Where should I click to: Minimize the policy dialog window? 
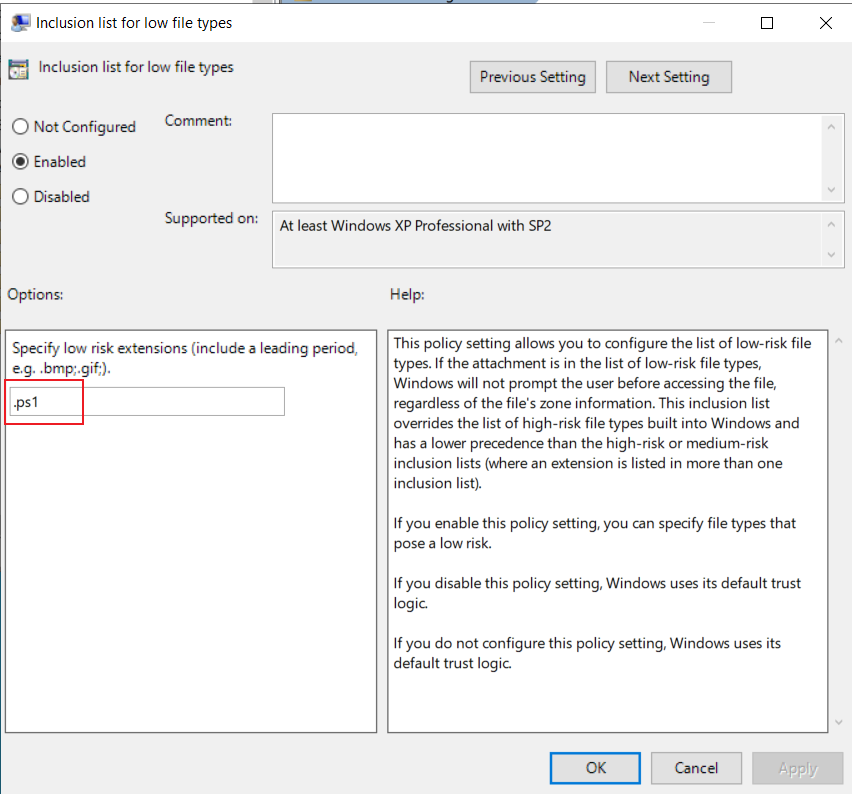click(x=709, y=23)
